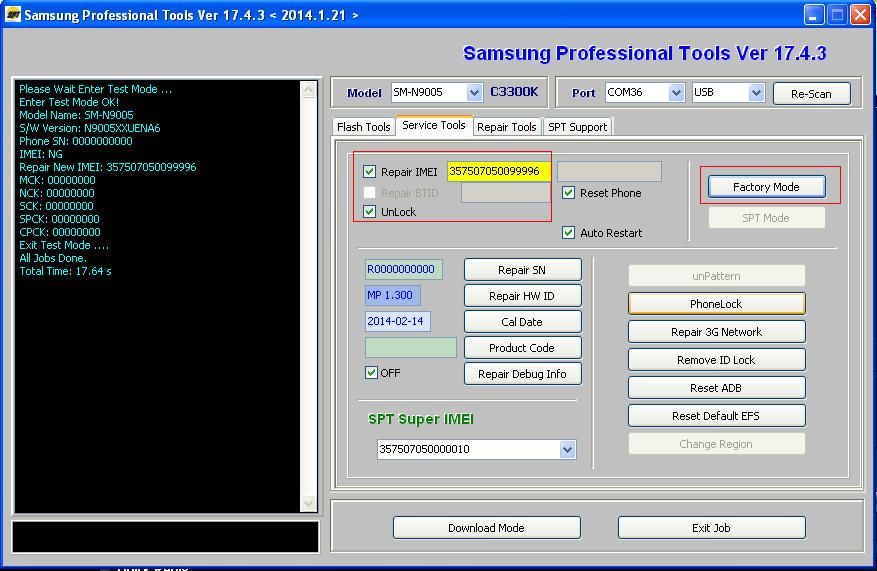Go to the SPT Support tab

[577, 127]
